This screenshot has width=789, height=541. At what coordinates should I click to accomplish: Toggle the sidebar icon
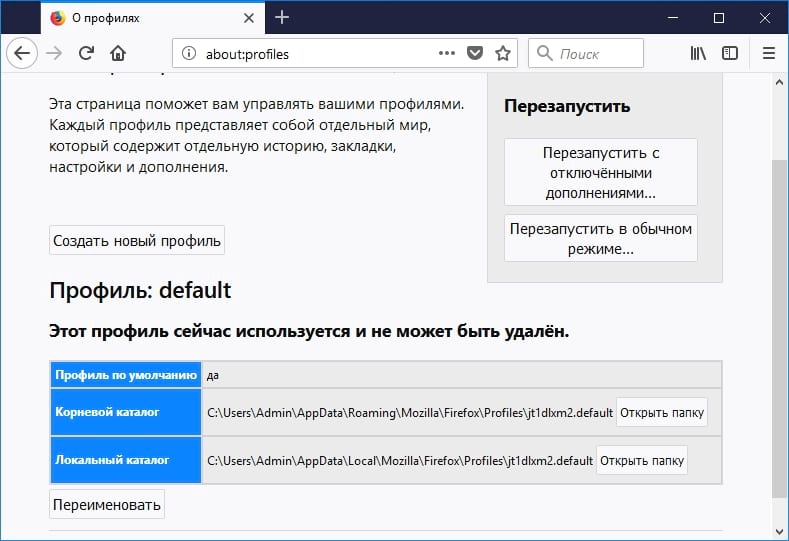[x=730, y=53]
